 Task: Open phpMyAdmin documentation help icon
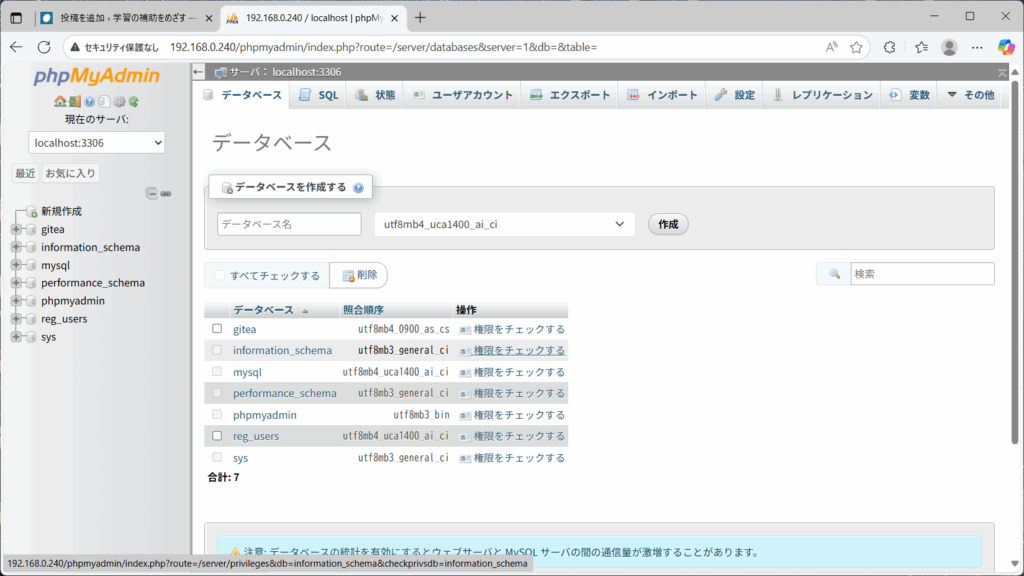pyautogui.click(x=89, y=101)
